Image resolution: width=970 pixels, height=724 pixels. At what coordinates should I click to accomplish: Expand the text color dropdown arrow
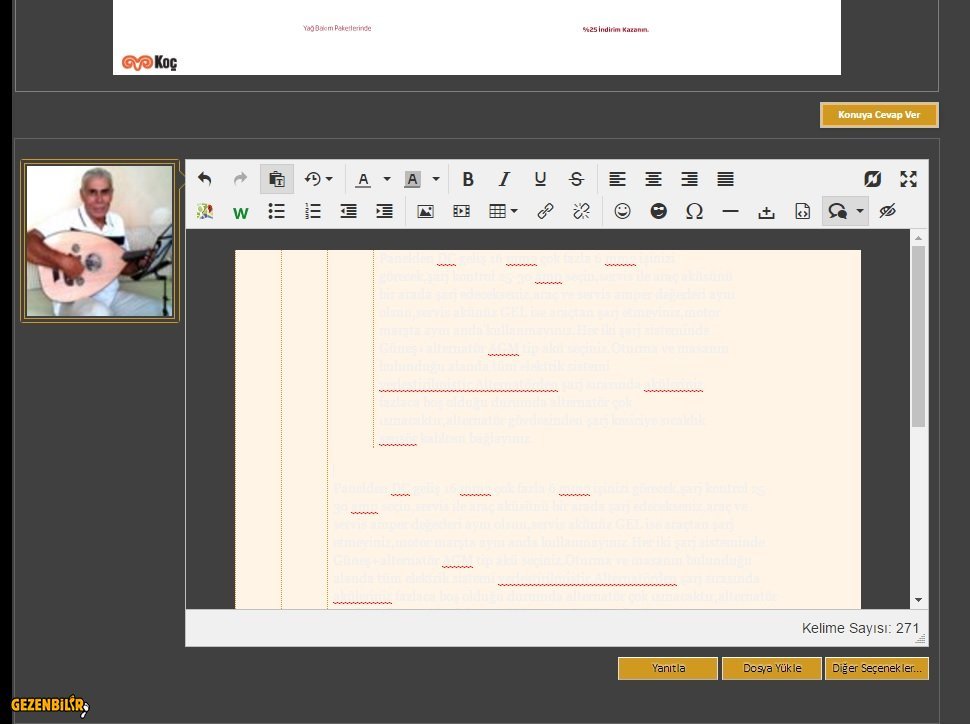tap(387, 180)
